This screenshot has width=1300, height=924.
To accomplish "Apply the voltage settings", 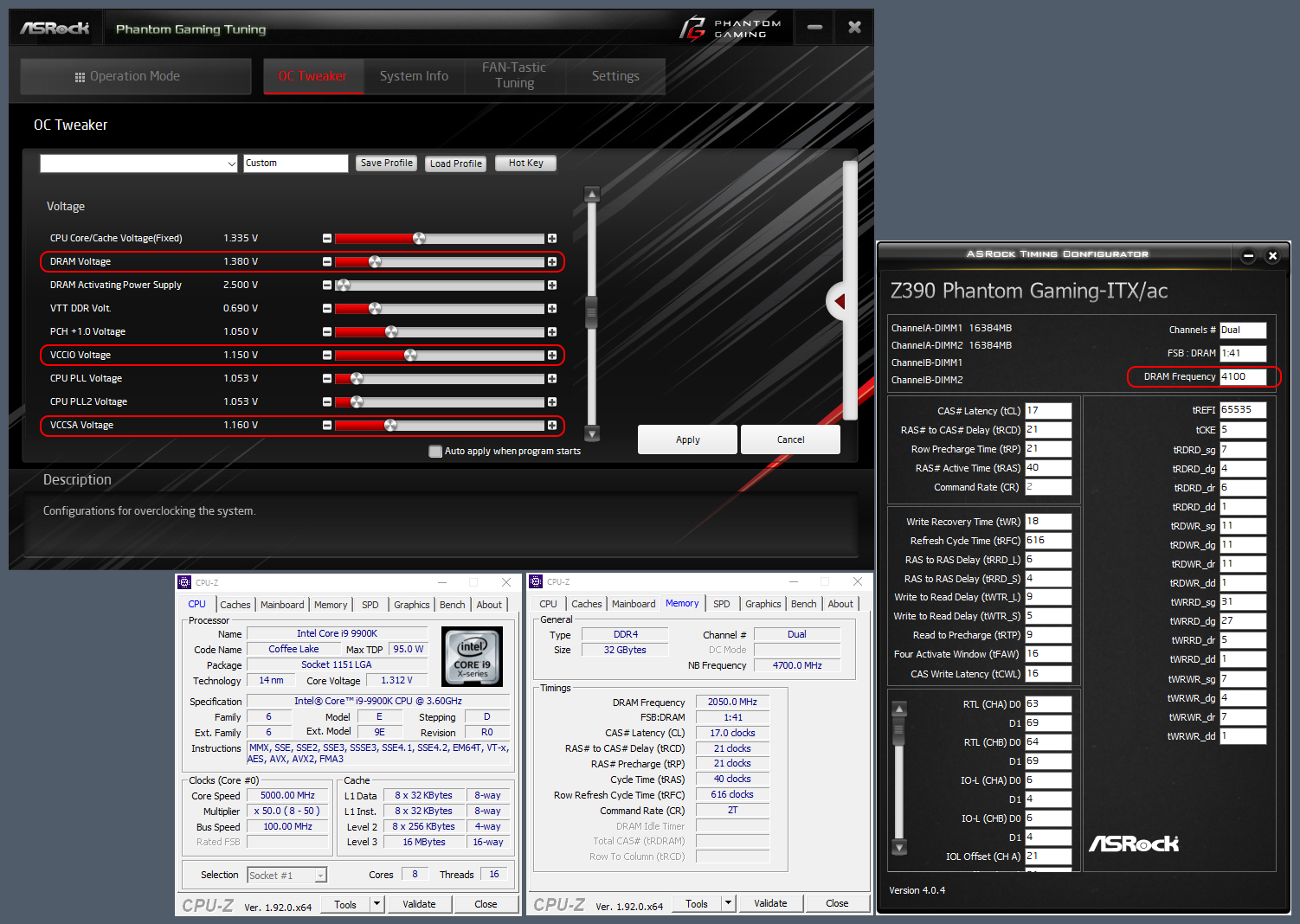I will [688, 440].
